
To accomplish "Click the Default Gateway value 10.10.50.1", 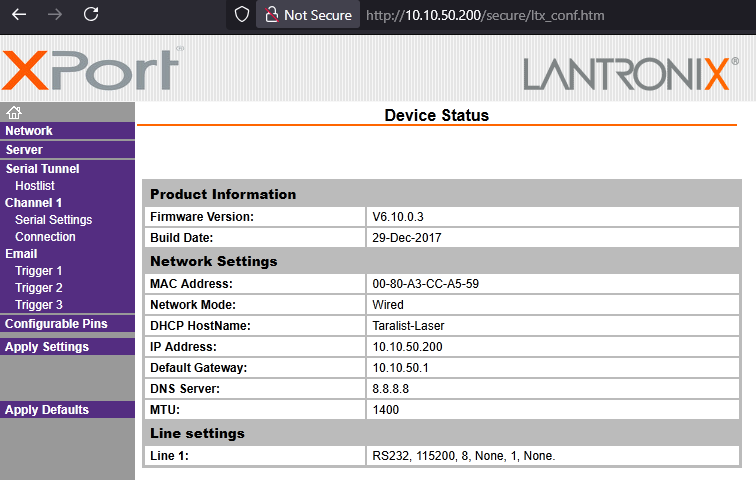I will [400, 368].
